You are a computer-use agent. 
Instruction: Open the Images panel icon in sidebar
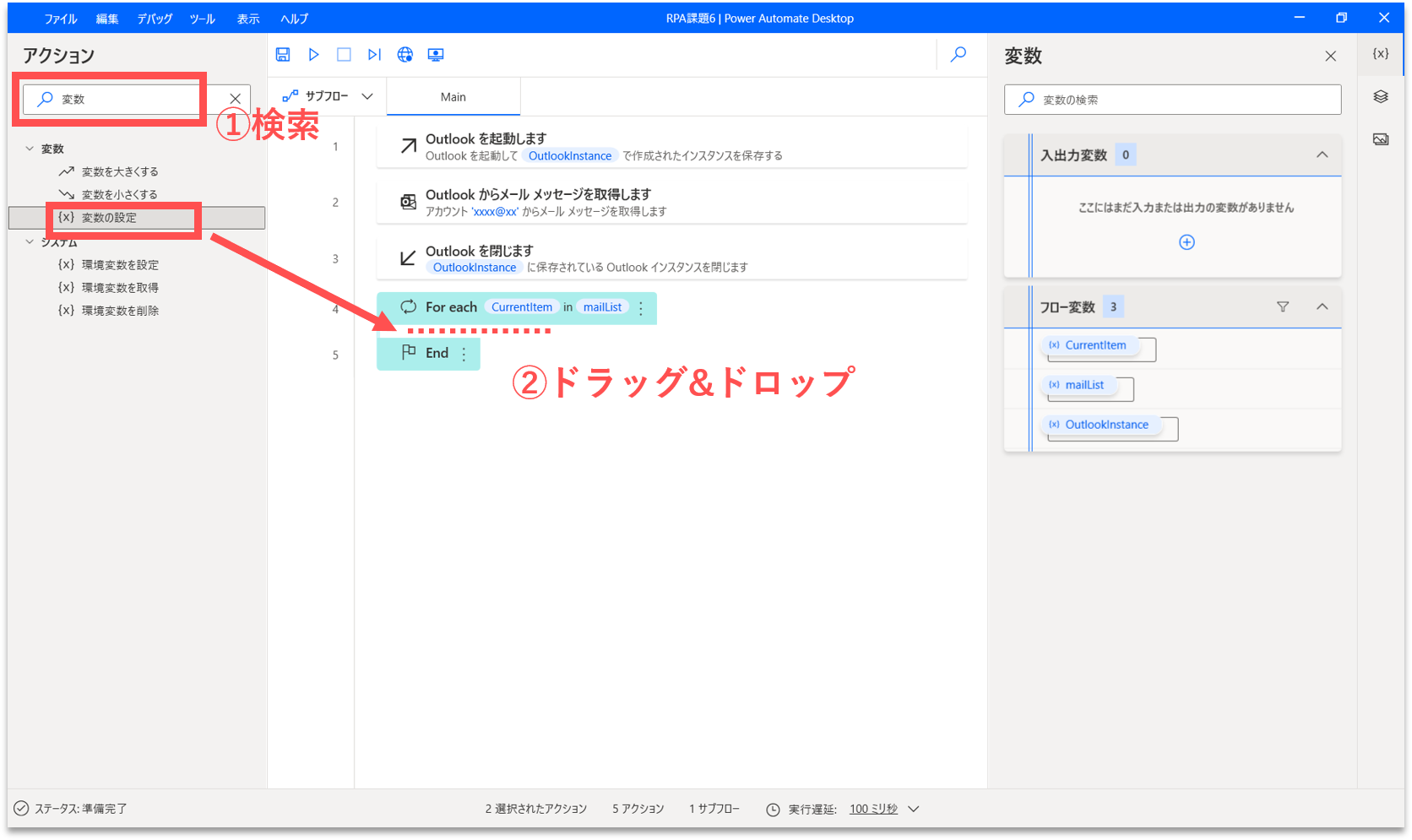click(1381, 139)
